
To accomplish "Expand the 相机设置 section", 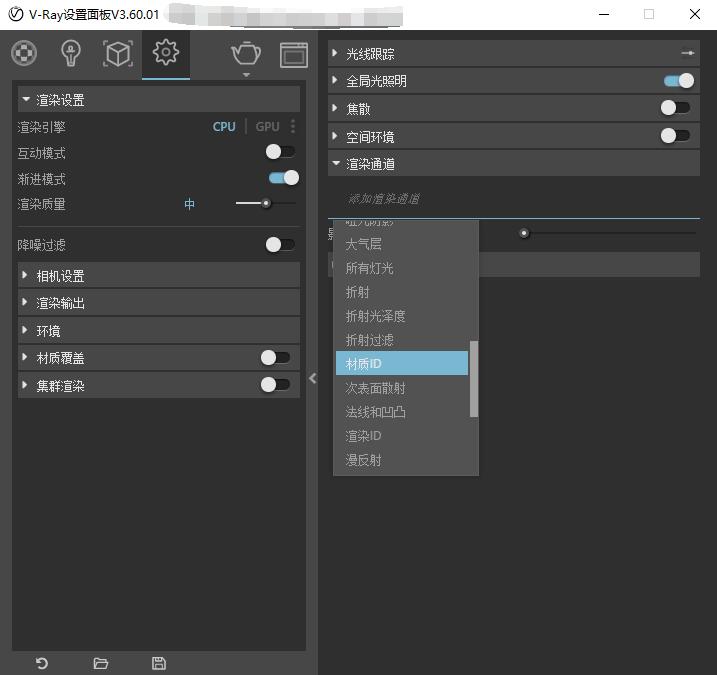I will point(60,276).
